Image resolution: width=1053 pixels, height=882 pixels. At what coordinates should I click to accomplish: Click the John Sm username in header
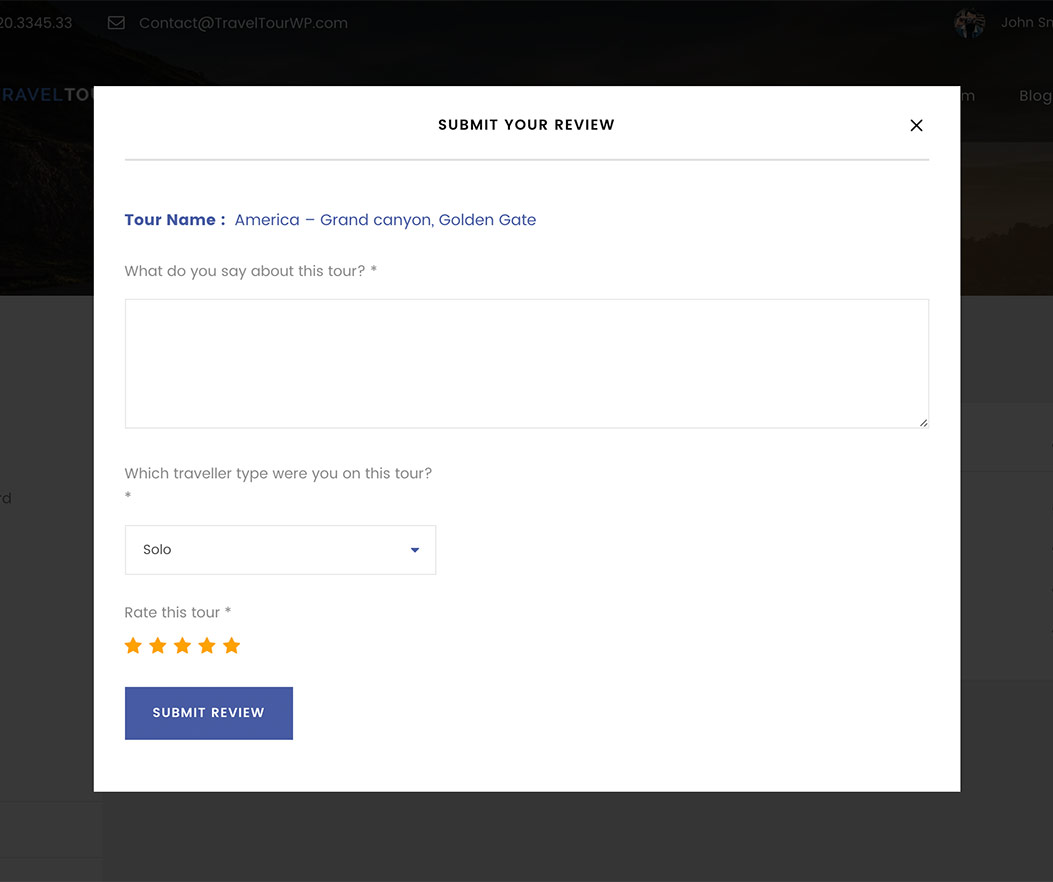click(x=1025, y=23)
